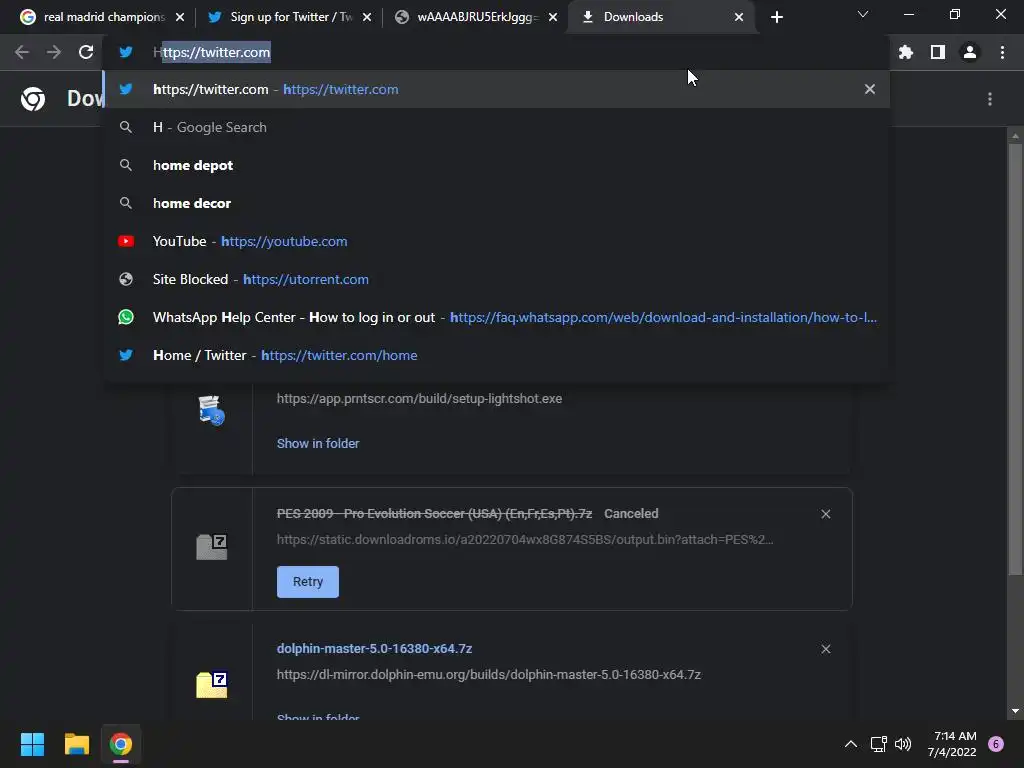Image resolution: width=1024 pixels, height=768 pixels.
Task: Open the Home / Twitter suggestion
Action: (496, 355)
